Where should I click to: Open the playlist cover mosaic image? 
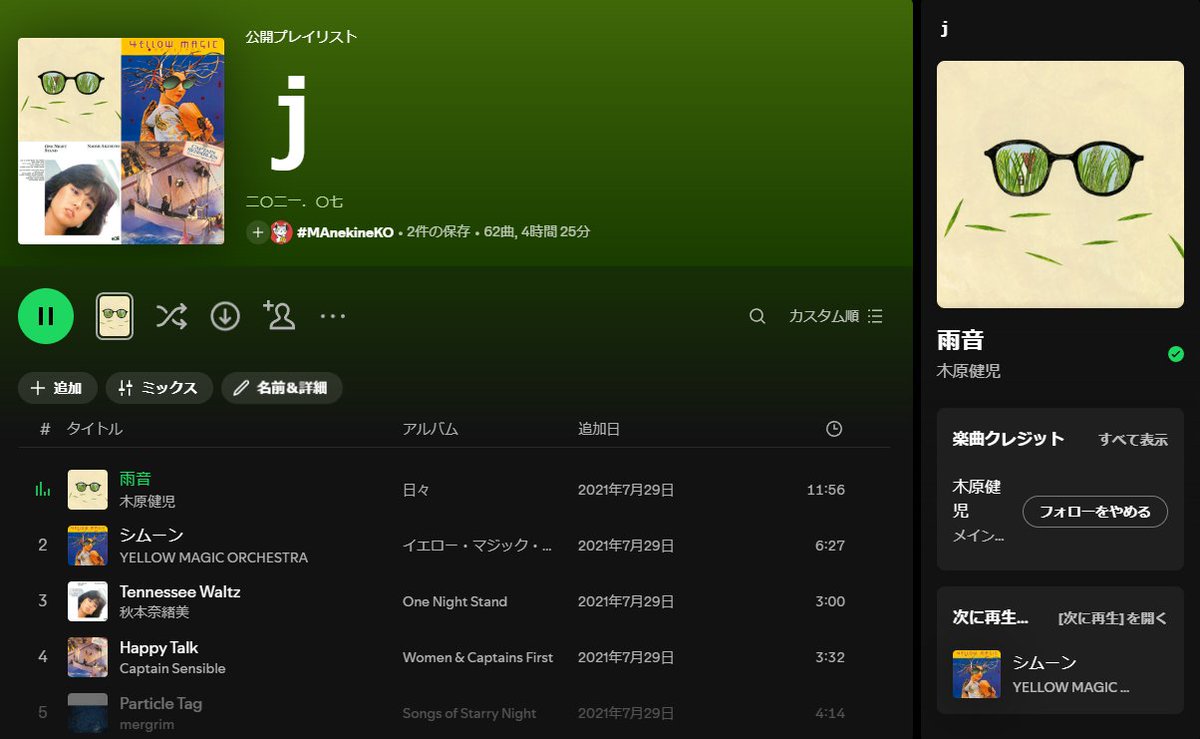[121, 141]
